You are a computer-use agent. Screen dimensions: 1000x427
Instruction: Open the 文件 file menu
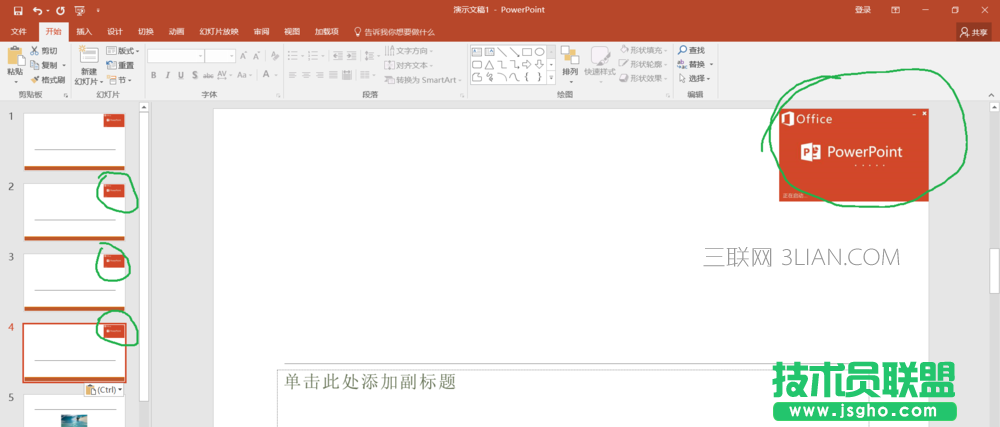coord(18,32)
